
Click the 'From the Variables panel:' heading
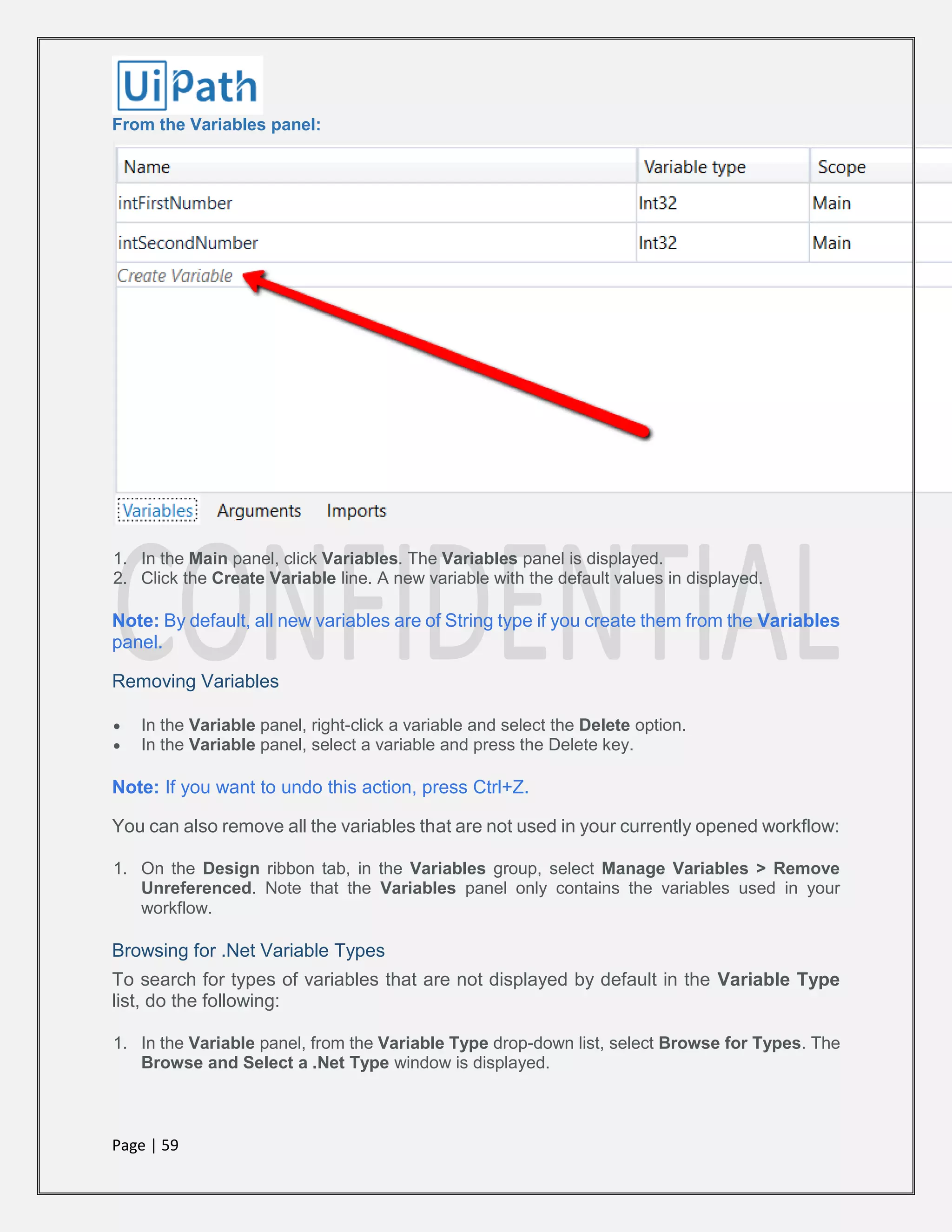pyautogui.click(x=217, y=125)
